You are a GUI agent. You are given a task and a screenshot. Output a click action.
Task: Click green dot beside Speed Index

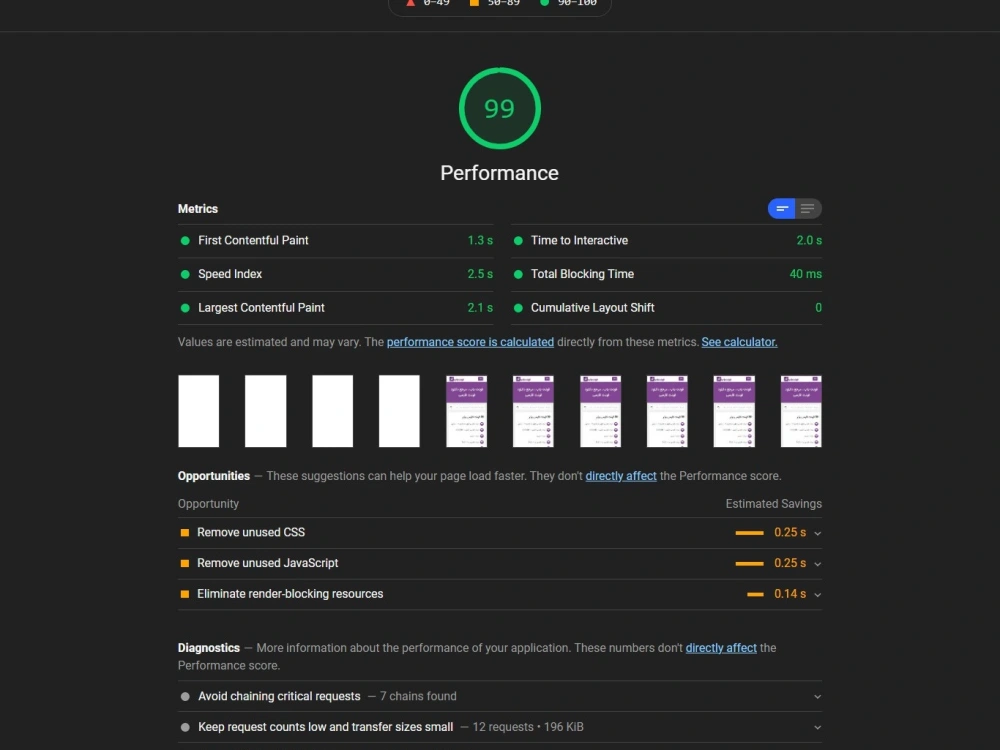185,274
